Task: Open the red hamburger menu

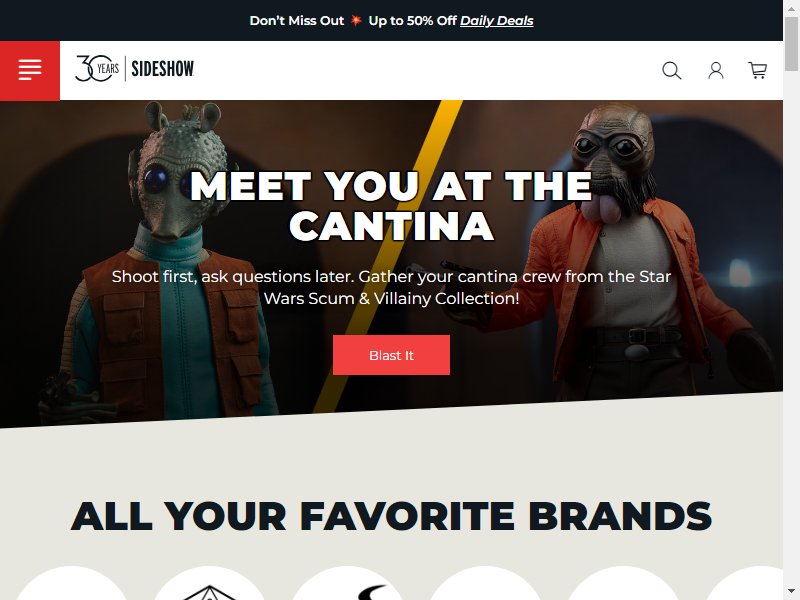Action: (x=30, y=70)
